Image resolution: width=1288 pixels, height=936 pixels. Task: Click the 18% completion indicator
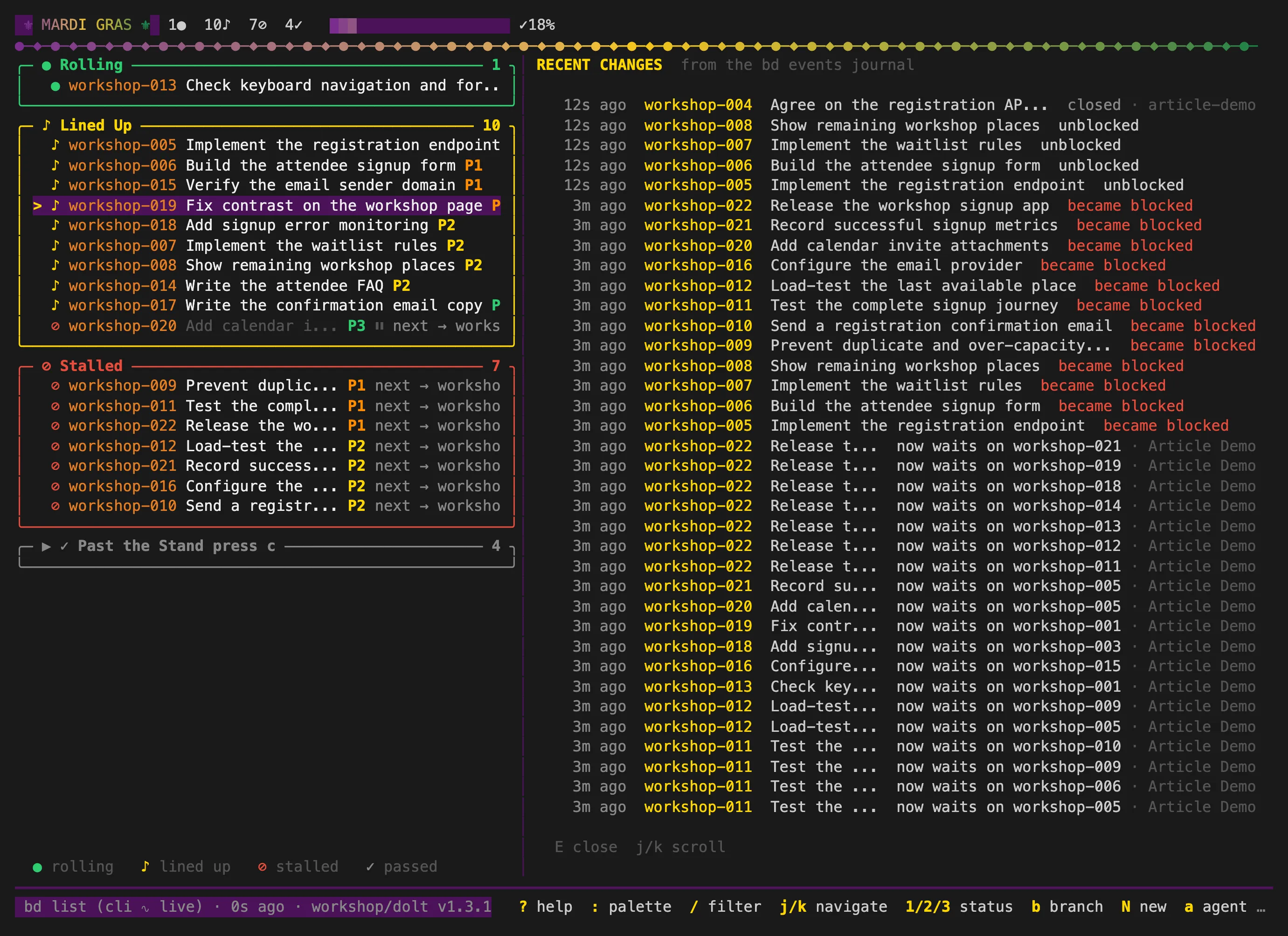537,25
